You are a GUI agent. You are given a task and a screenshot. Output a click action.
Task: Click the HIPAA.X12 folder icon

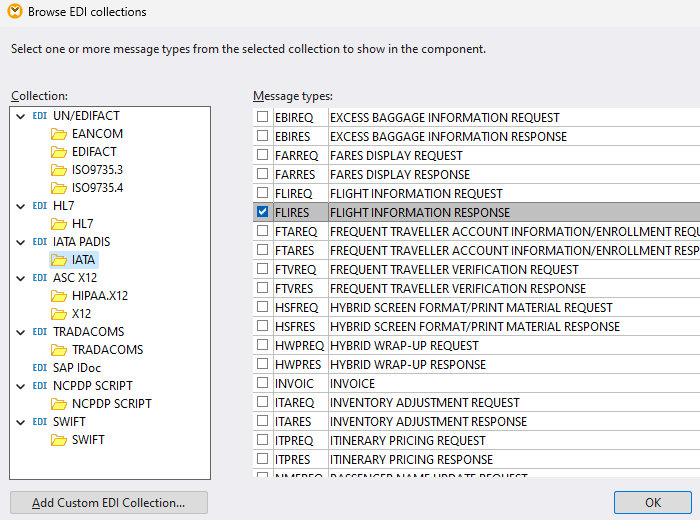[59, 296]
